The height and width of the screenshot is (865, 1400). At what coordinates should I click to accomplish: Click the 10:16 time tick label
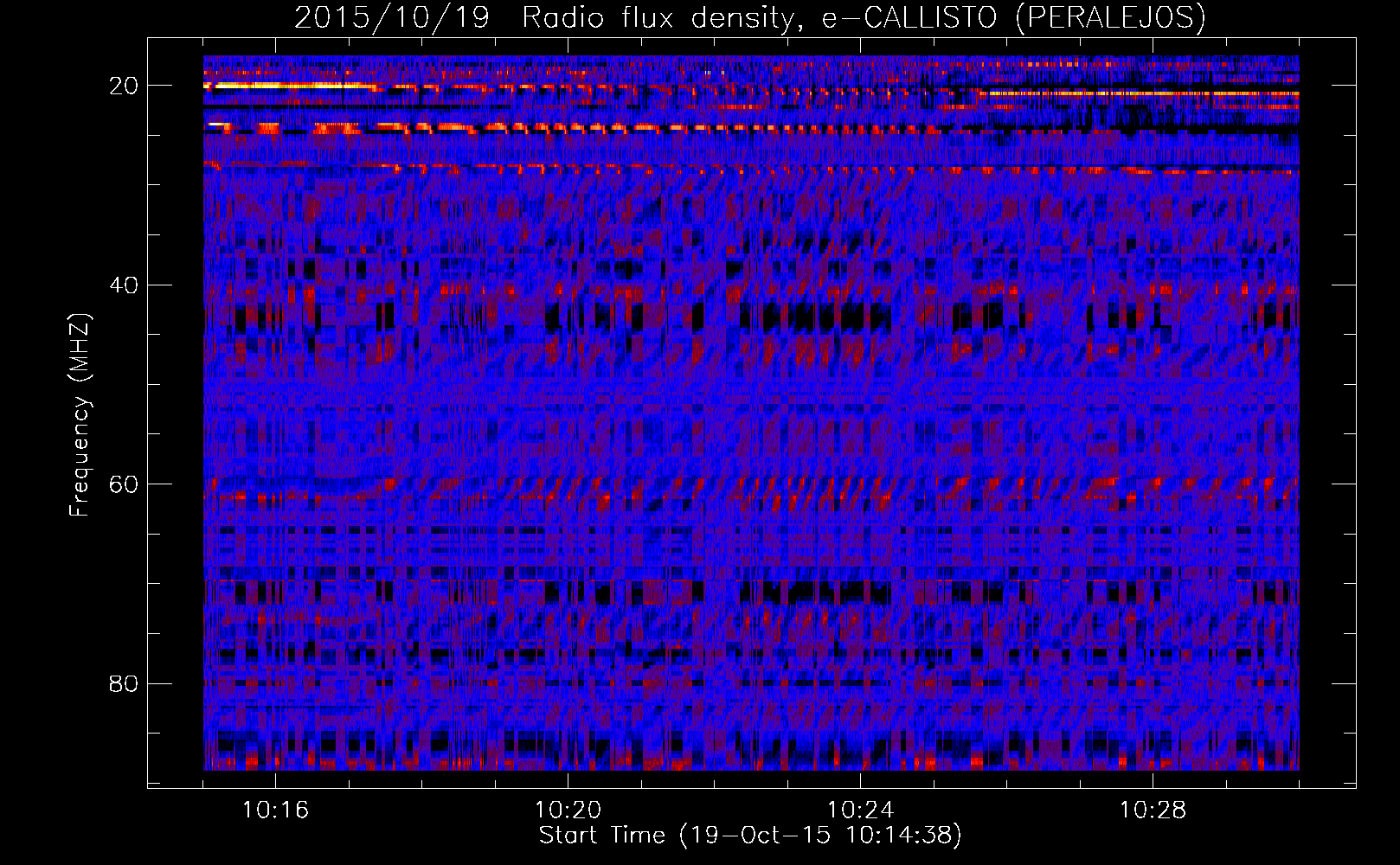click(x=275, y=811)
